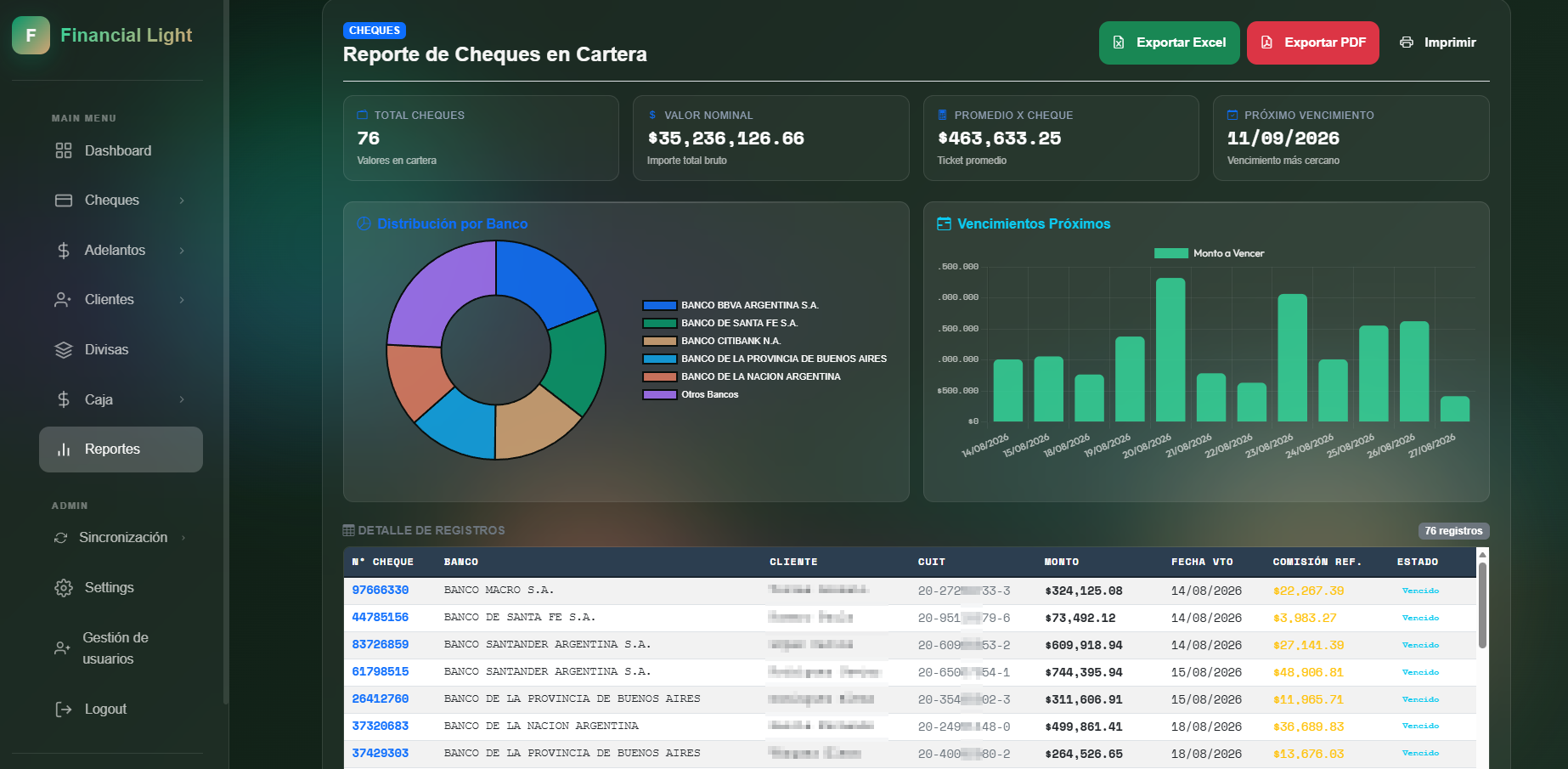Screen dimensions: 1568x769
Task: Expand the Adelantos submenu chevron
Action: (x=182, y=251)
